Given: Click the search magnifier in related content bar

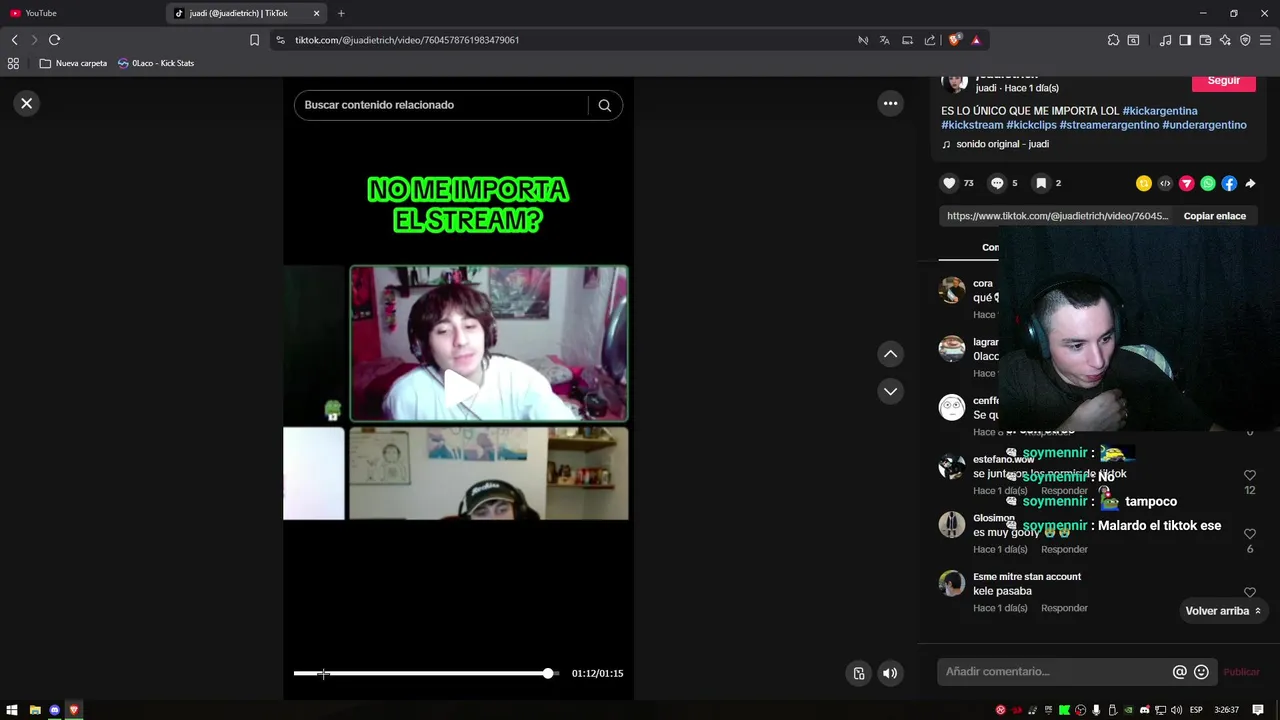Looking at the screenshot, I should pos(604,105).
